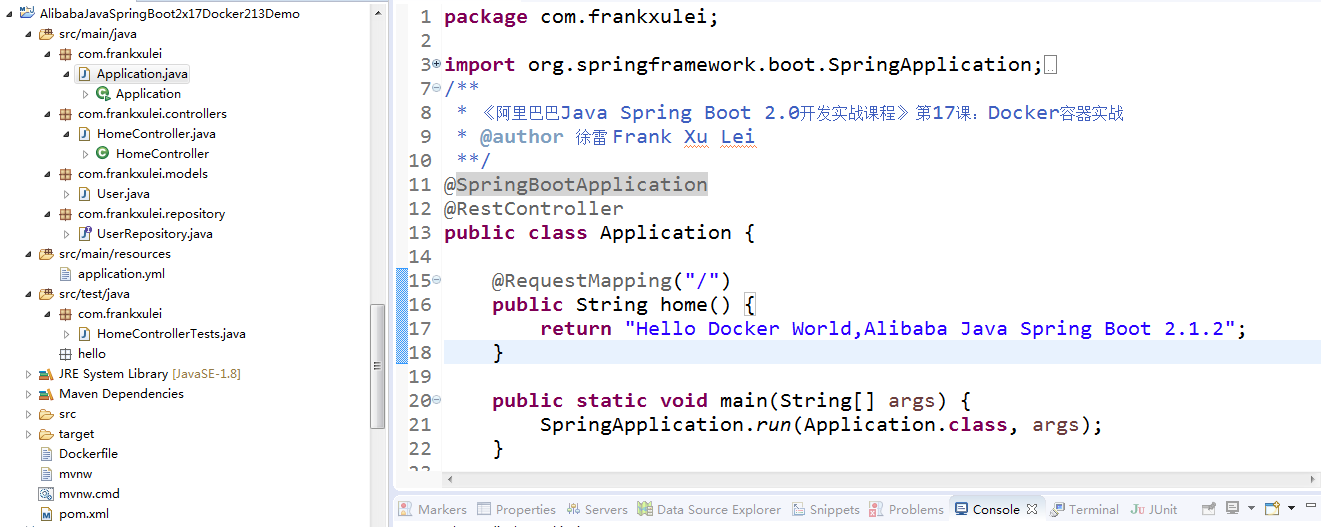Screen dimensions: 1321x527
Task: Expand the Maven Dependencies node
Action: (29, 393)
